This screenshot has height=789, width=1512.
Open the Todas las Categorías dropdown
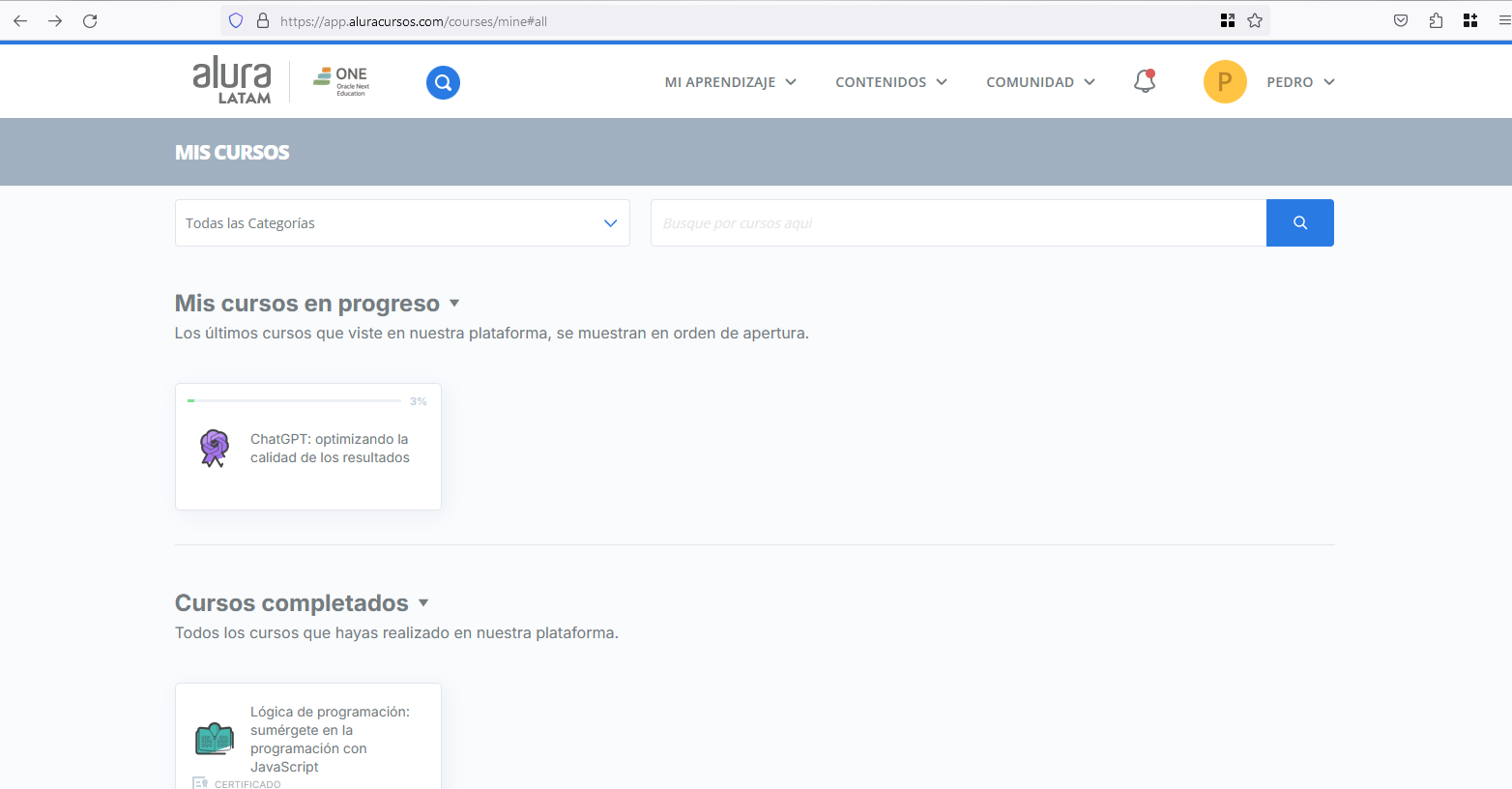pyautogui.click(x=402, y=222)
